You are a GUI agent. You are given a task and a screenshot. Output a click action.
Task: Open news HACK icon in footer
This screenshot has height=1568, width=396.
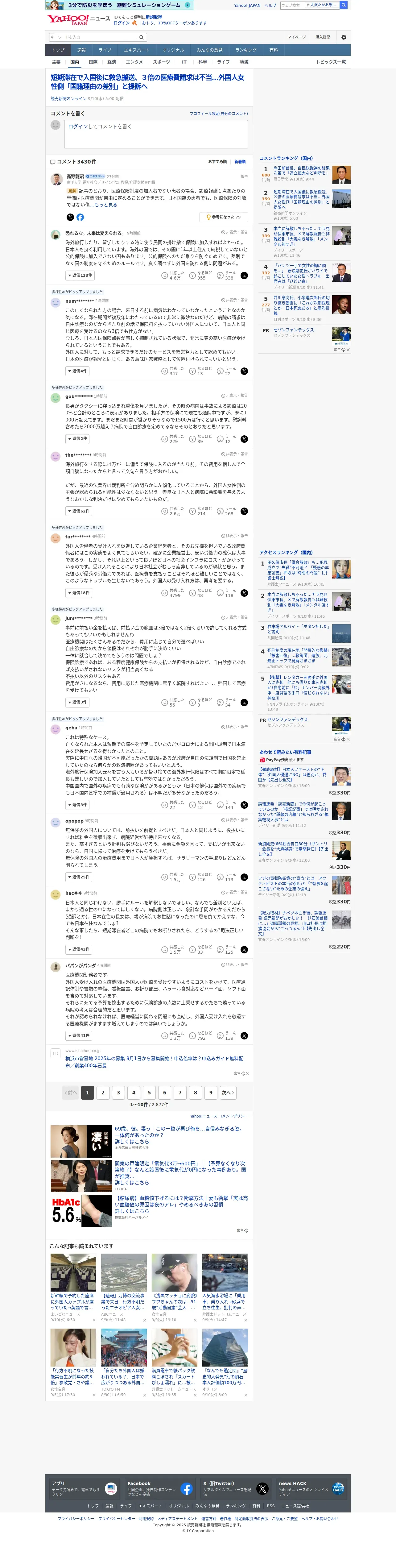[338, 1489]
